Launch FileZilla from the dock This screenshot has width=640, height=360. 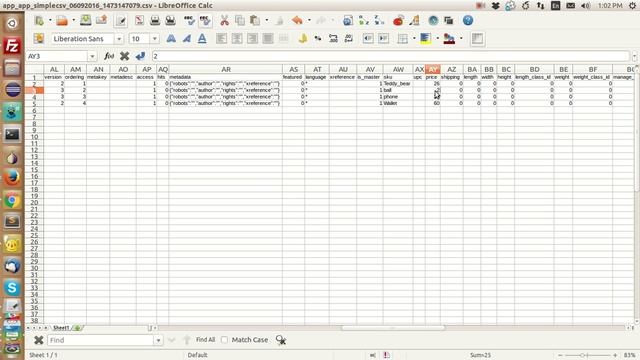click(12, 46)
